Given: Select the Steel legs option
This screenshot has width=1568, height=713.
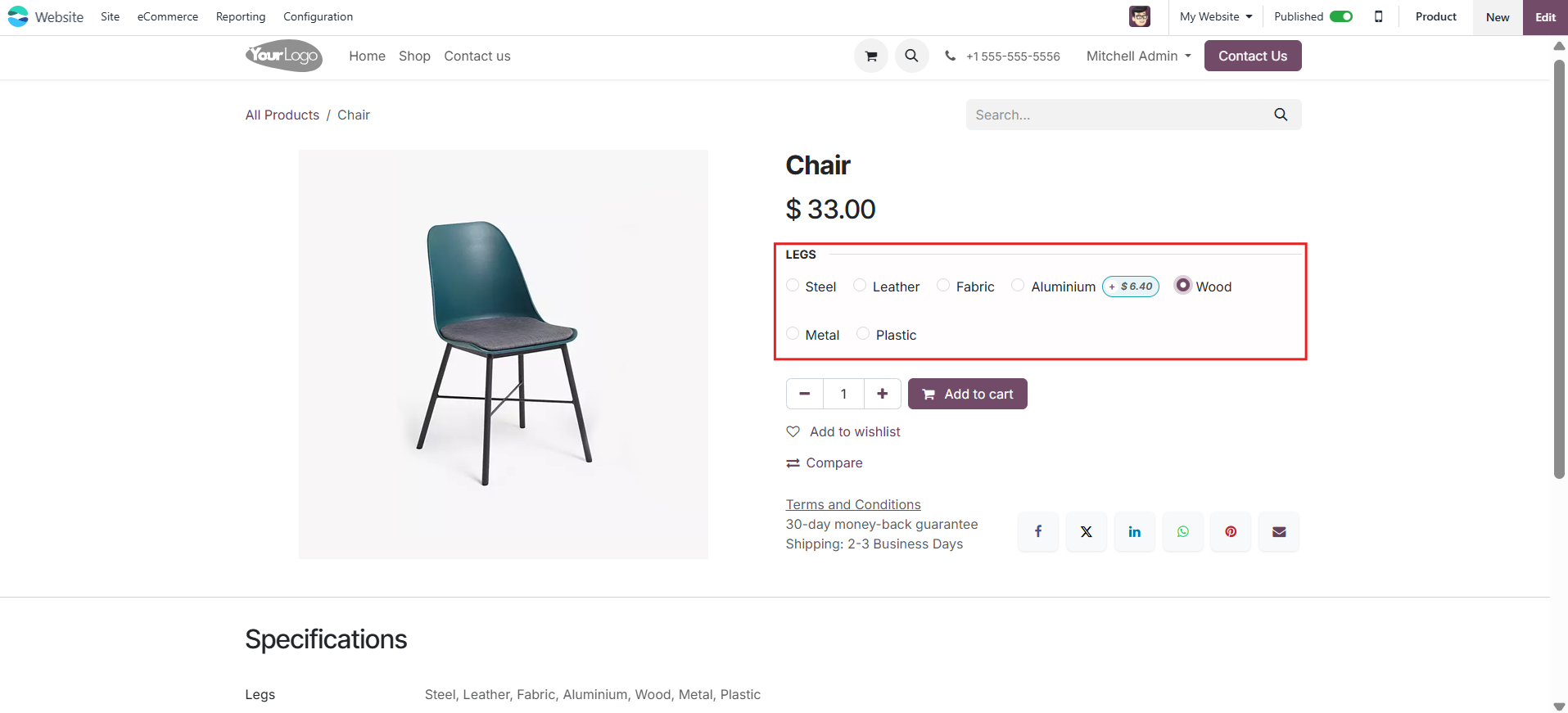Looking at the screenshot, I should [793, 286].
